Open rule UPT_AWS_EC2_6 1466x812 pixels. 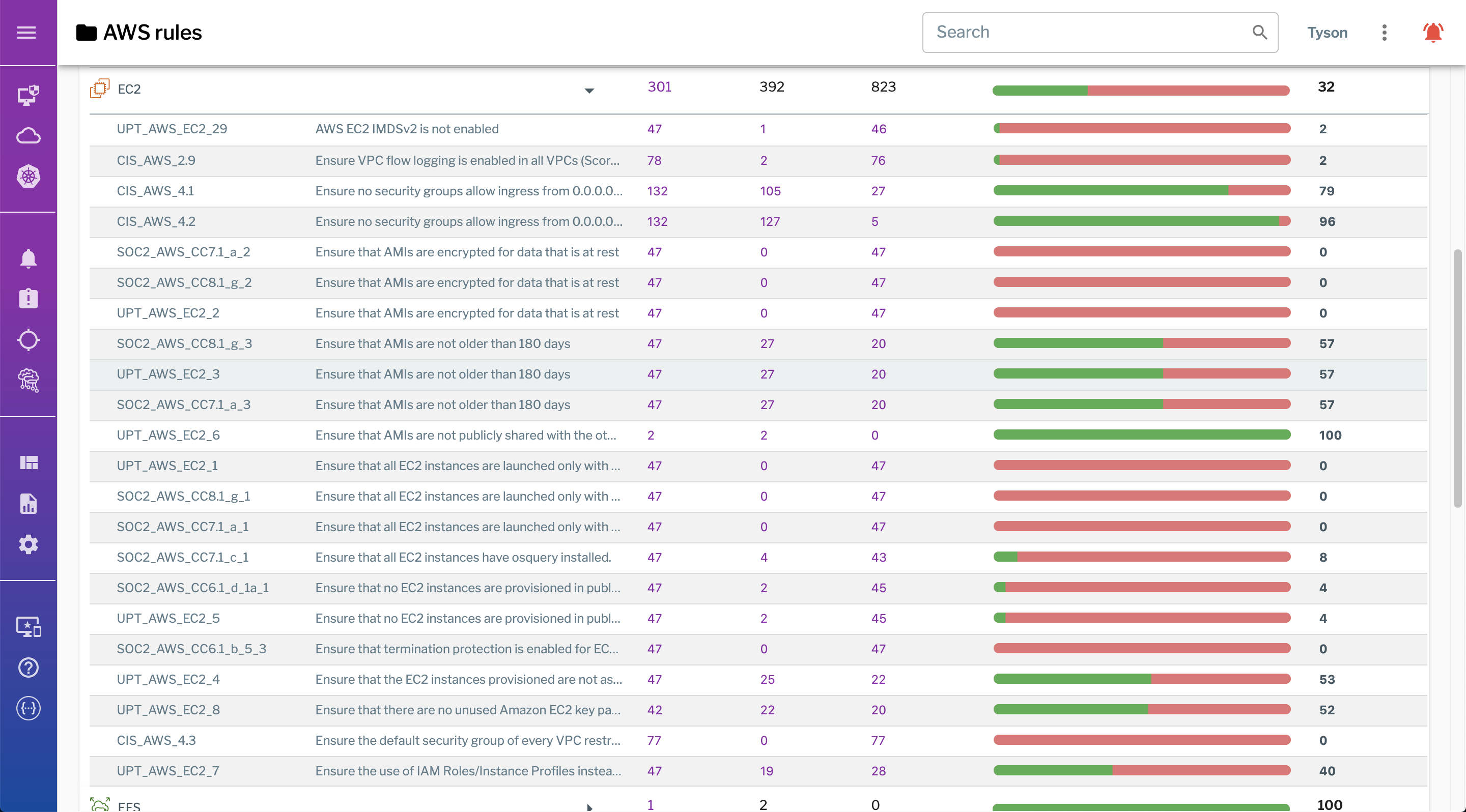tap(168, 436)
